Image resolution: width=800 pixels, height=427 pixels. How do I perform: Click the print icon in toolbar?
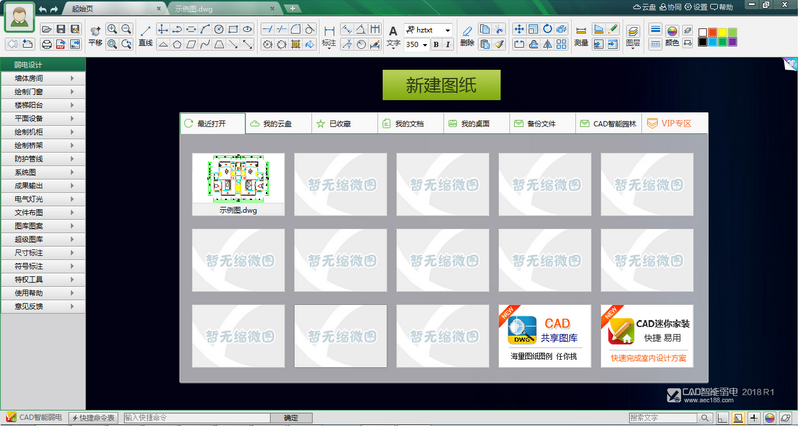[47, 44]
